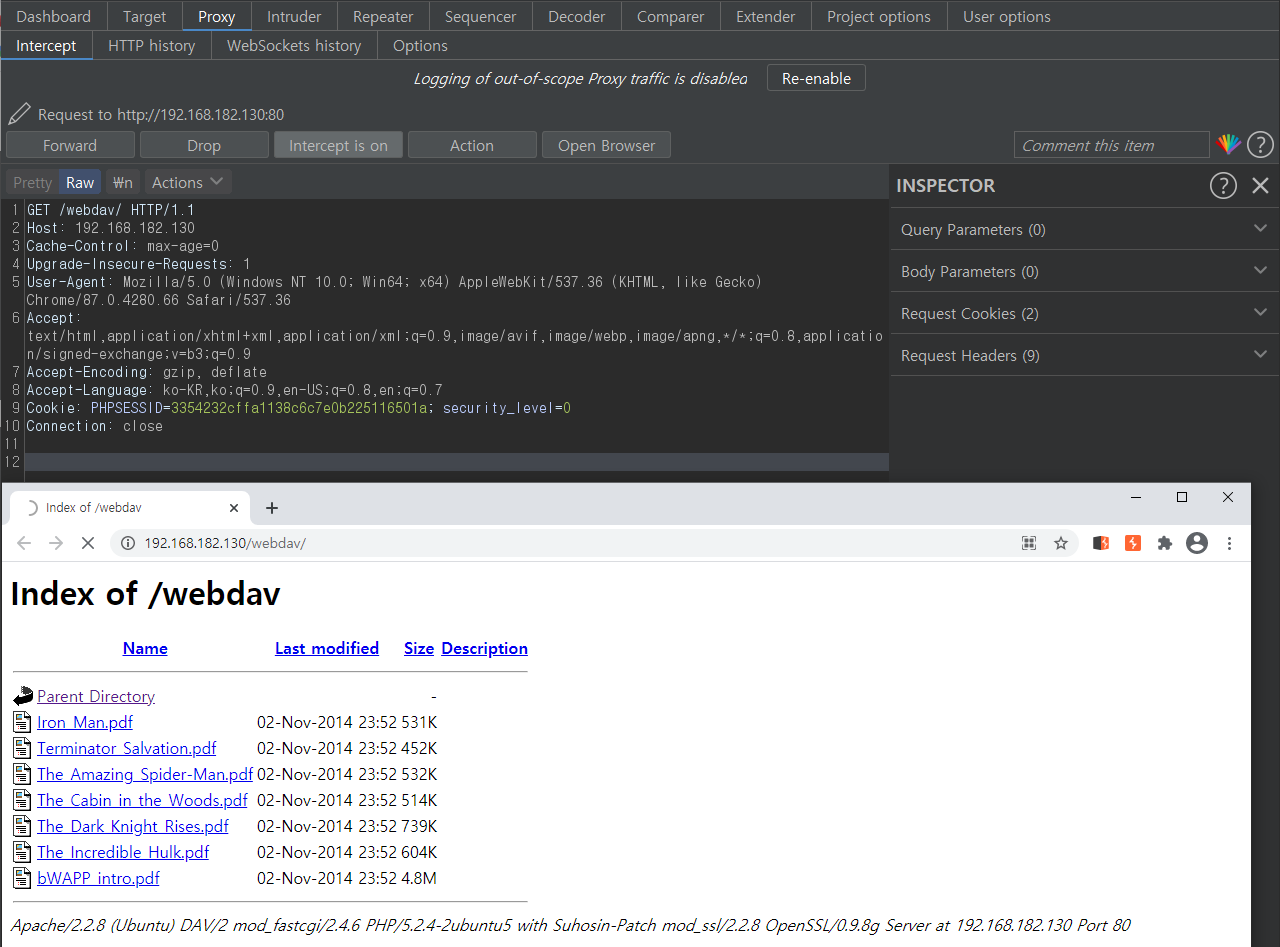Open the Sequencer tab
1280x947 pixels.
click(x=481, y=16)
